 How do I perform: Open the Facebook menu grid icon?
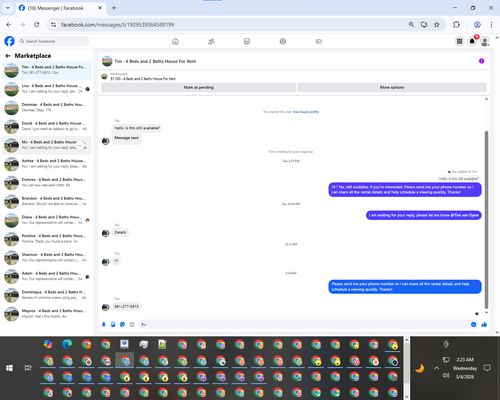pyautogui.click(x=459, y=41)
